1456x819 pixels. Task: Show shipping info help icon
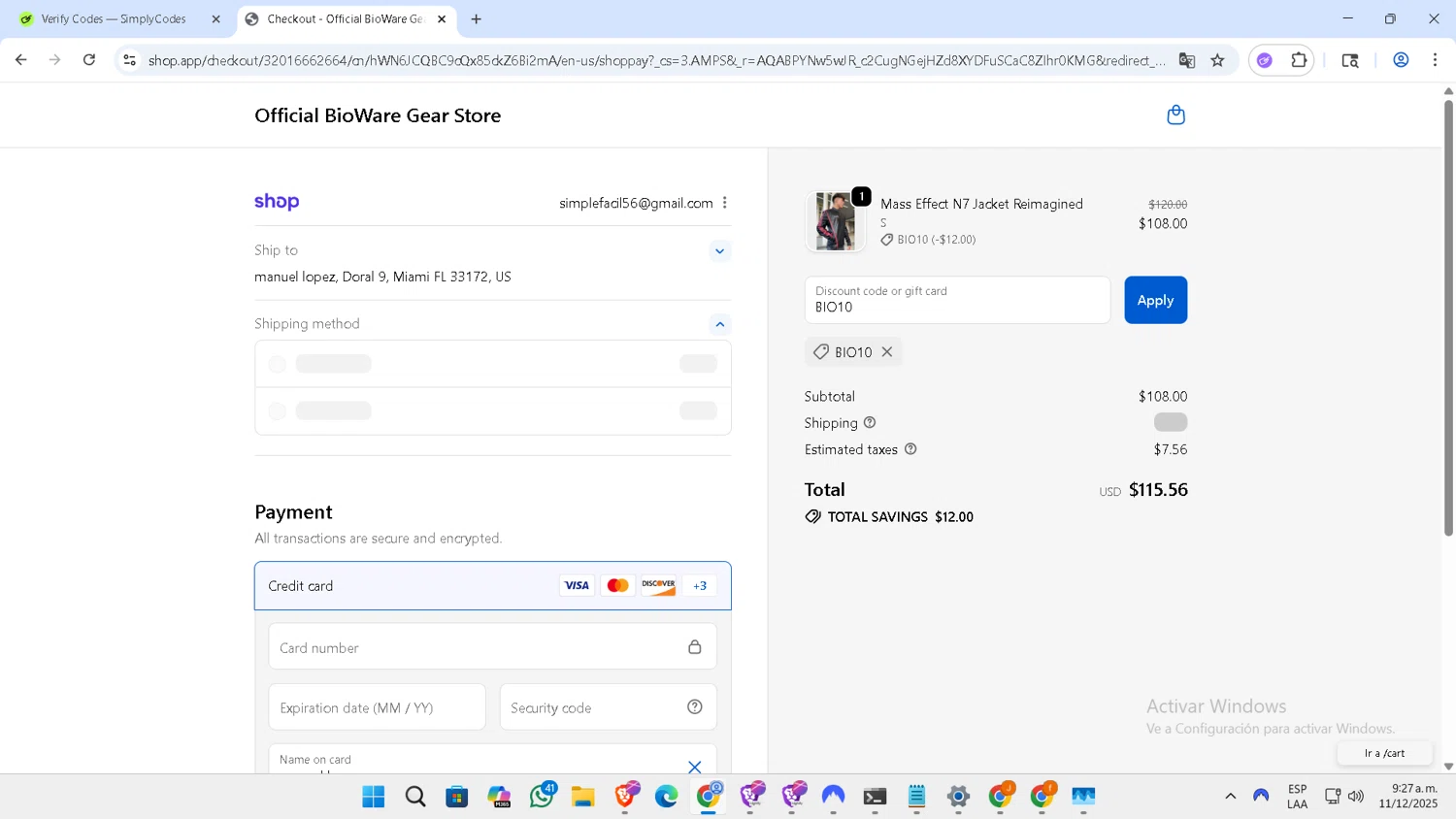[870, 422]
